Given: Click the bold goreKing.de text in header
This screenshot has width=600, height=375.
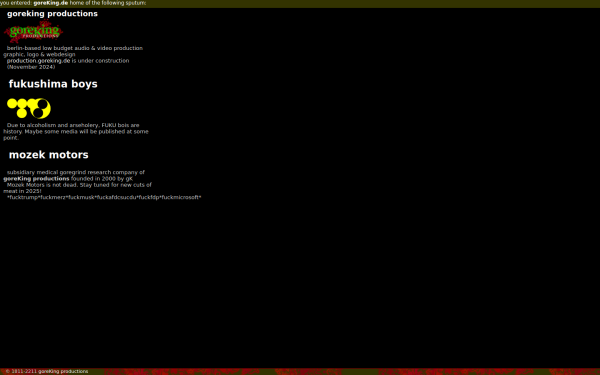Looking at the screenshot, I should click(51, 3).
